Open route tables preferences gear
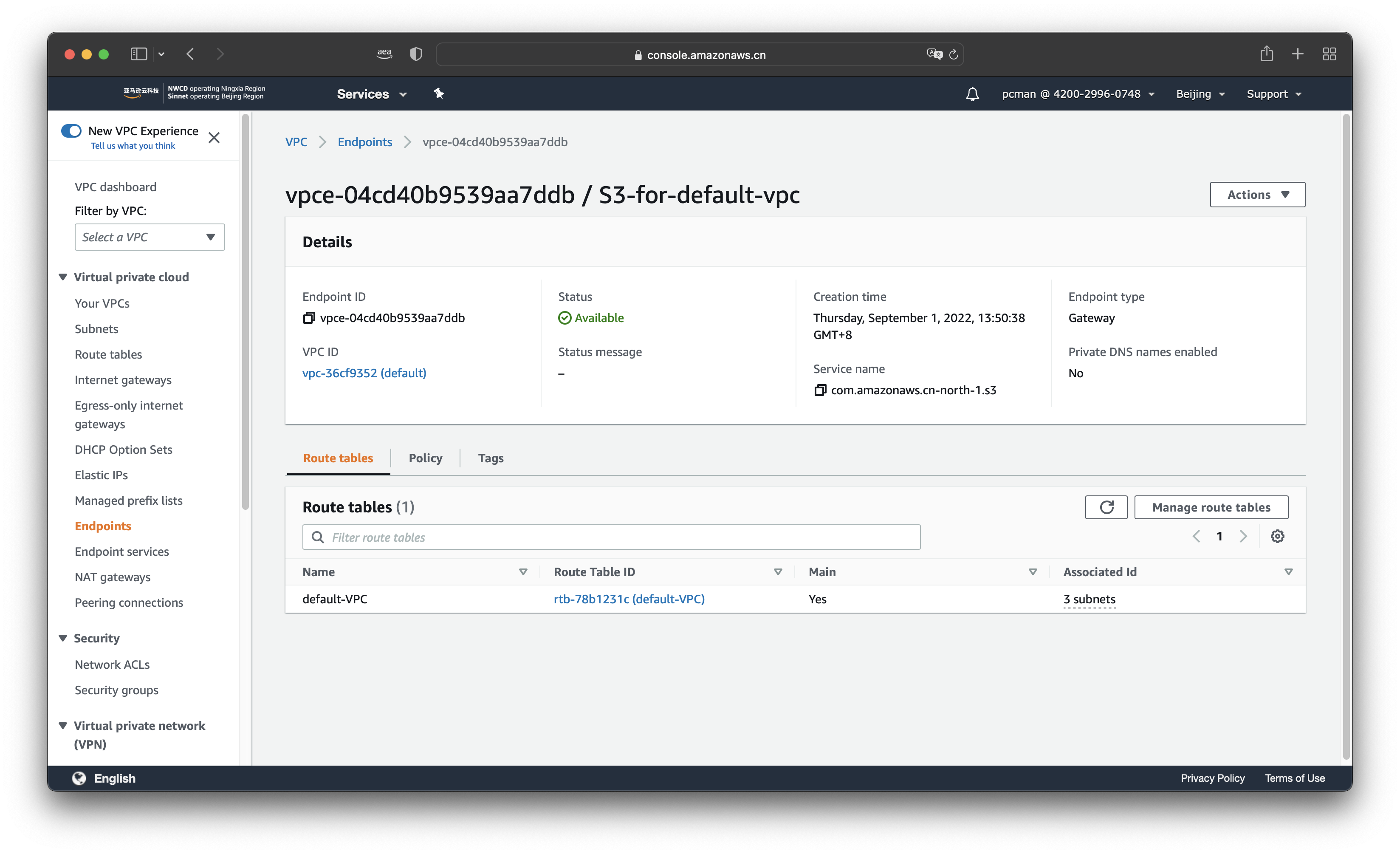This screenshot has height=854, width=1400. pyautogui.click(x=1277, y=536)
